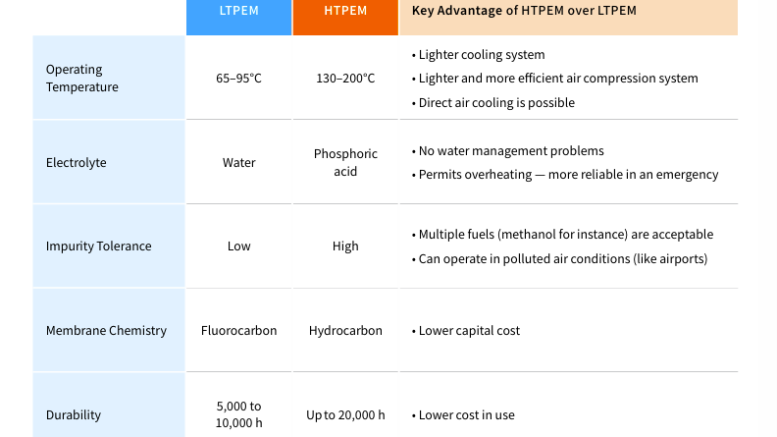Select the Membrane Chemistry row label
The height and width of the screenshot is (437, 777).
click(106, 330)
